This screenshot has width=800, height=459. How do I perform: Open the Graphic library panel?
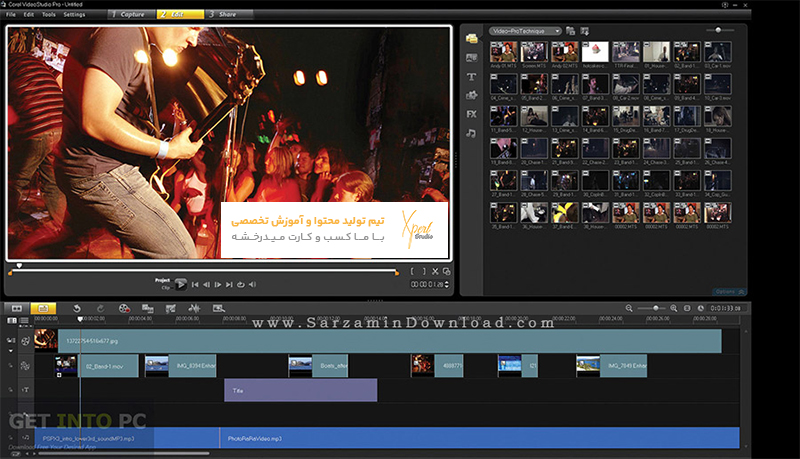(x=471, y=95)
